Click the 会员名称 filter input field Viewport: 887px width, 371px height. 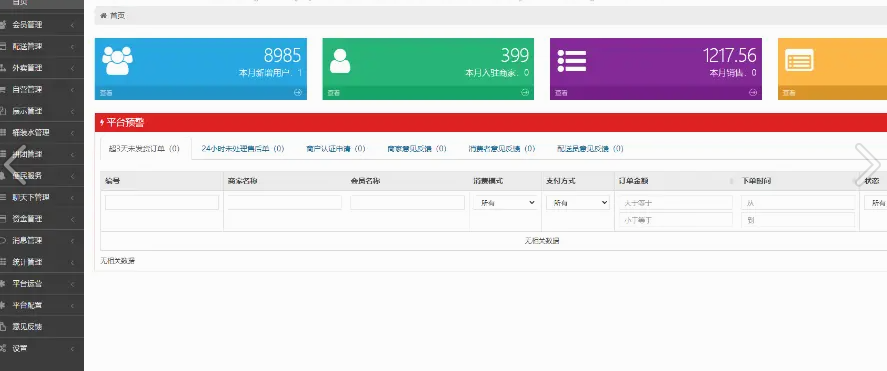tap(407, 202)
